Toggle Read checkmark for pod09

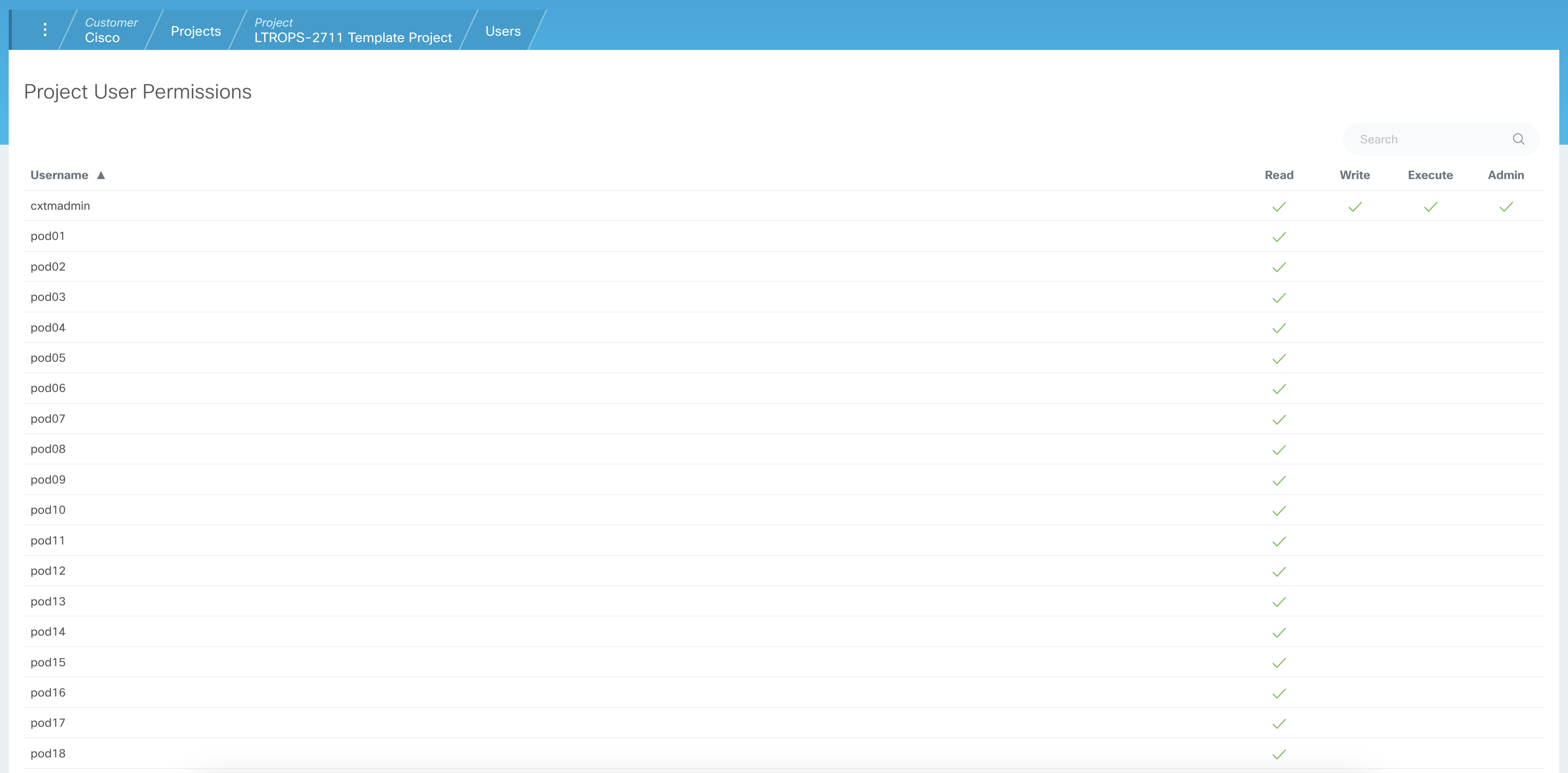pyautogui.click(x=1279, y=481)
